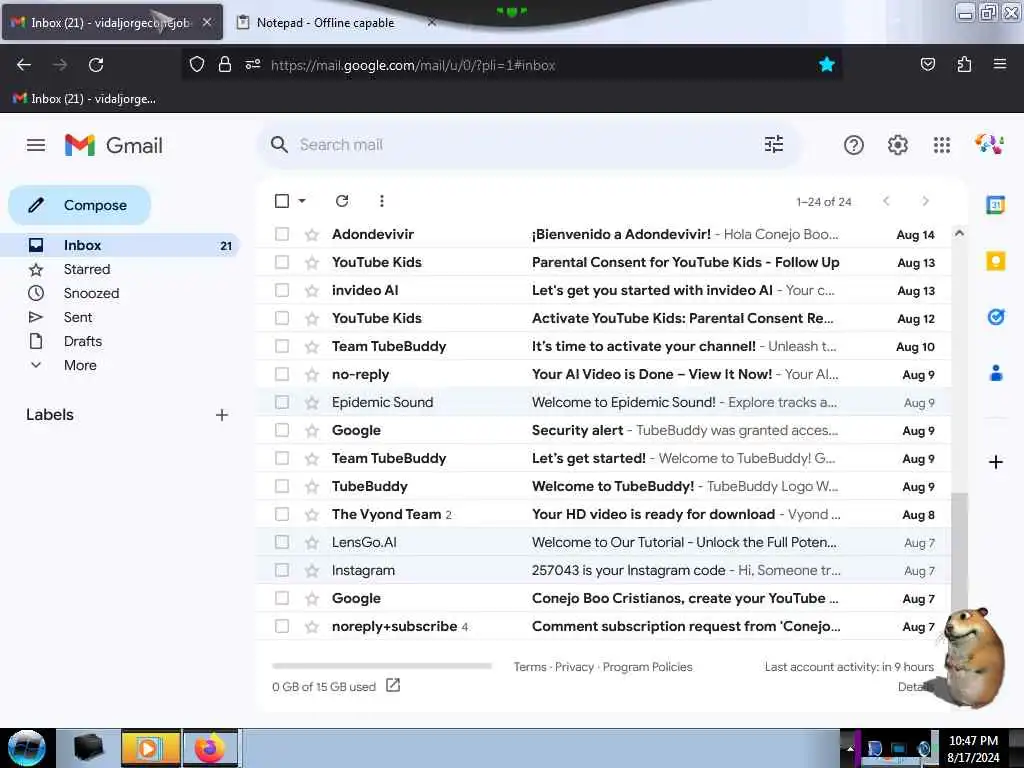
Task: Open Google Keep side panel
Action: [x=996, y=262]
